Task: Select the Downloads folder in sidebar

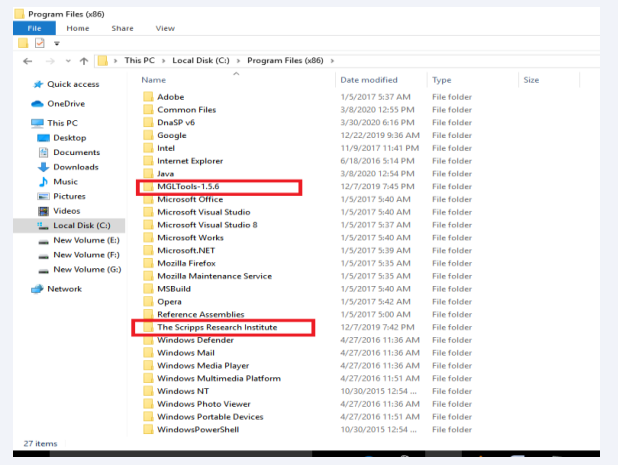Action: tap(75, 167)
